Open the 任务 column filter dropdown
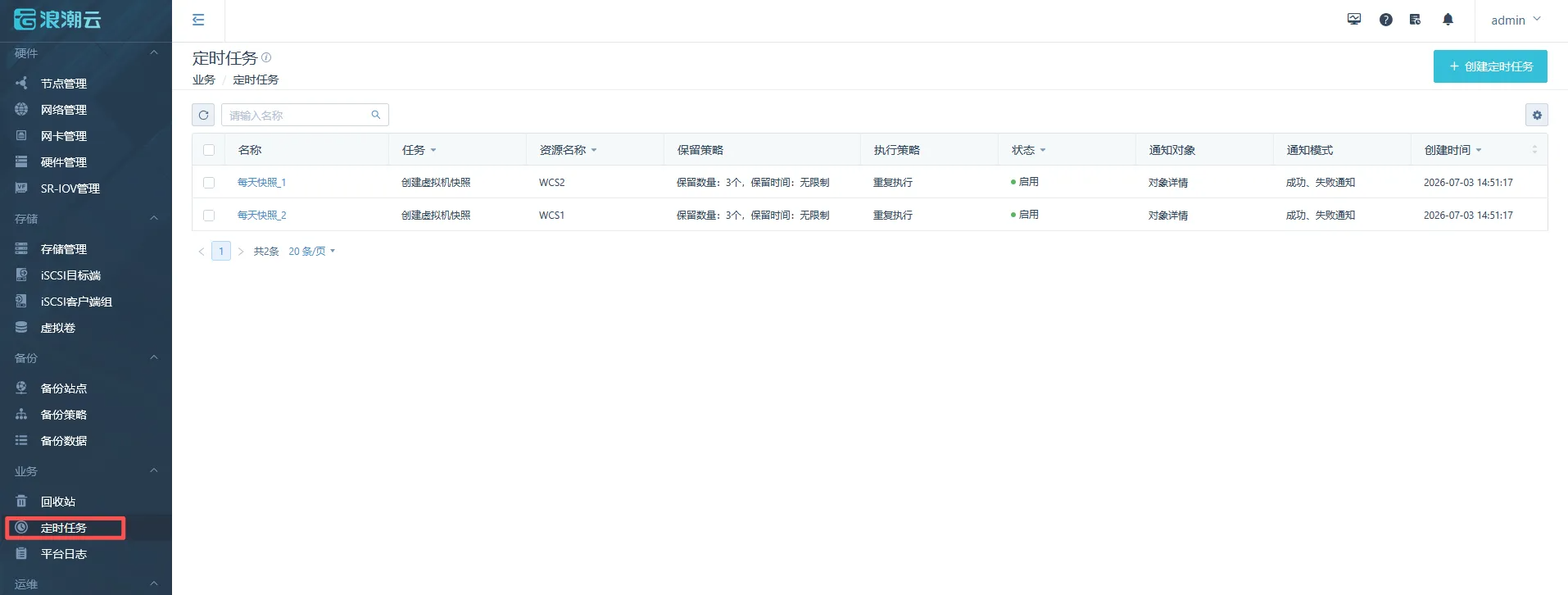 [x=433, y=150]
